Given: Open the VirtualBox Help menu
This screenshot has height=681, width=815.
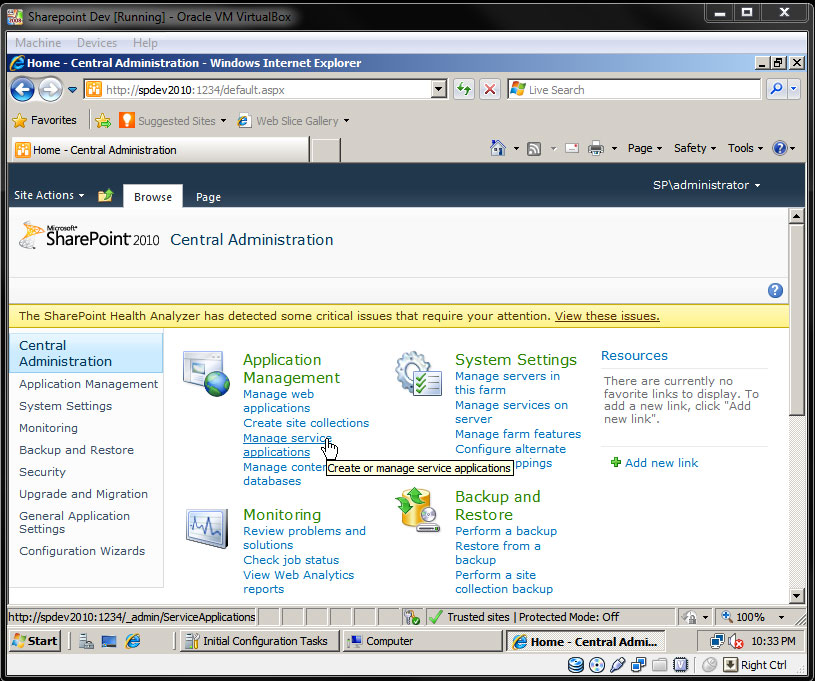Looking at the screenshot, I should pyautogui.click(x=145, y=43).
